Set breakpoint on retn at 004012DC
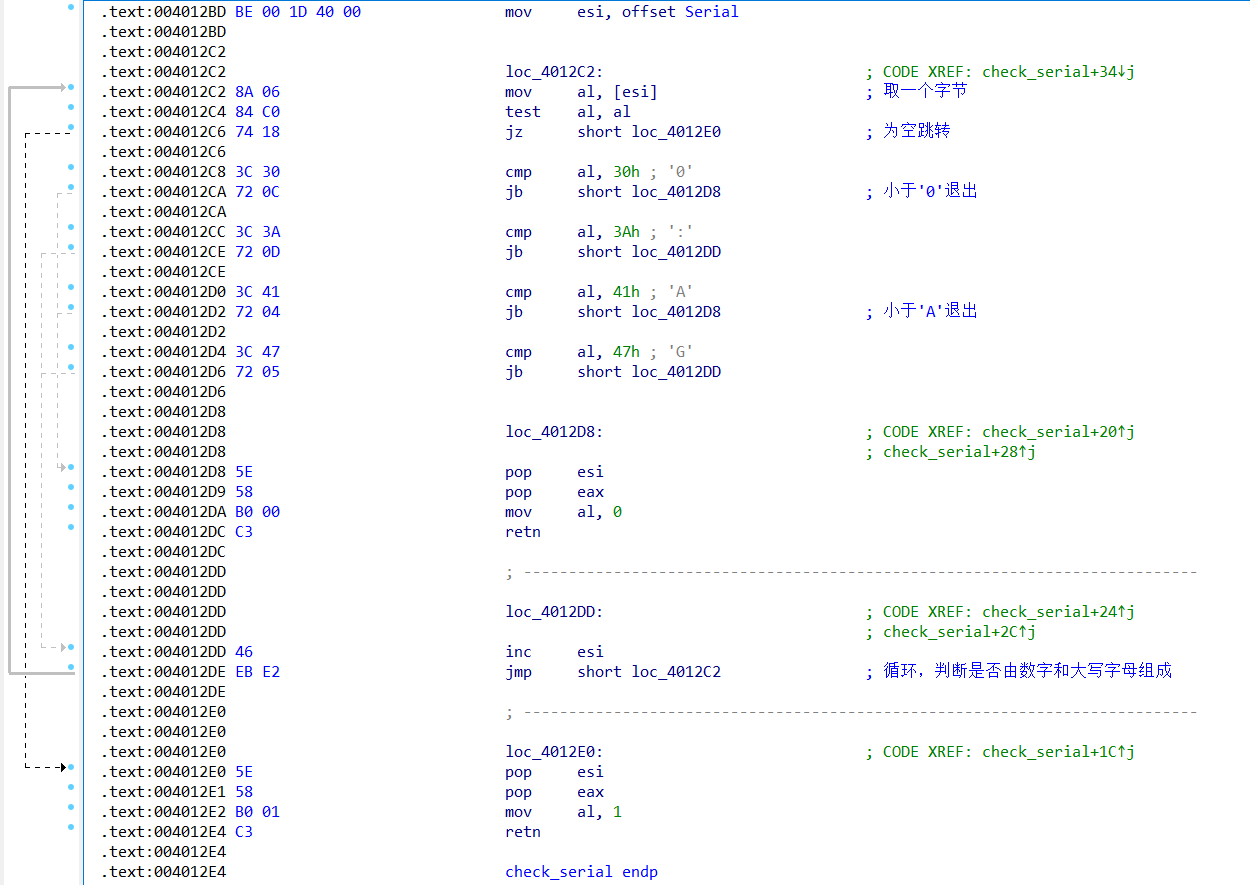 (x=71, y=527)
